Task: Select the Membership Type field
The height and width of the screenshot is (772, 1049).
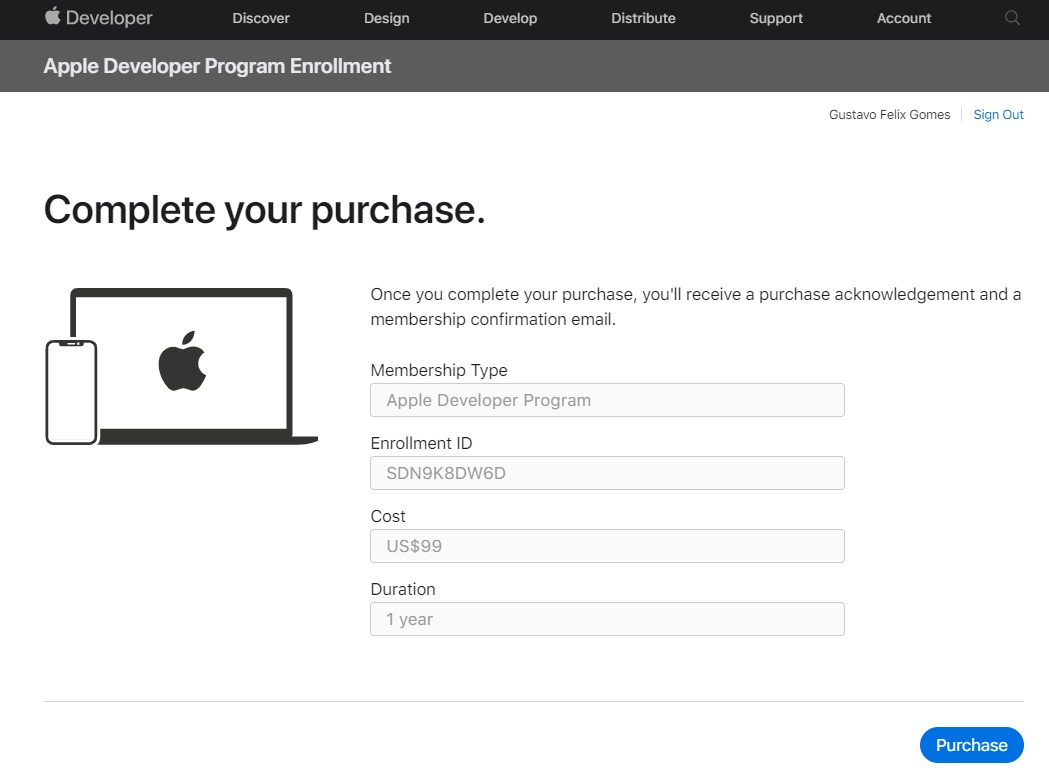Action: click(607, 400)
